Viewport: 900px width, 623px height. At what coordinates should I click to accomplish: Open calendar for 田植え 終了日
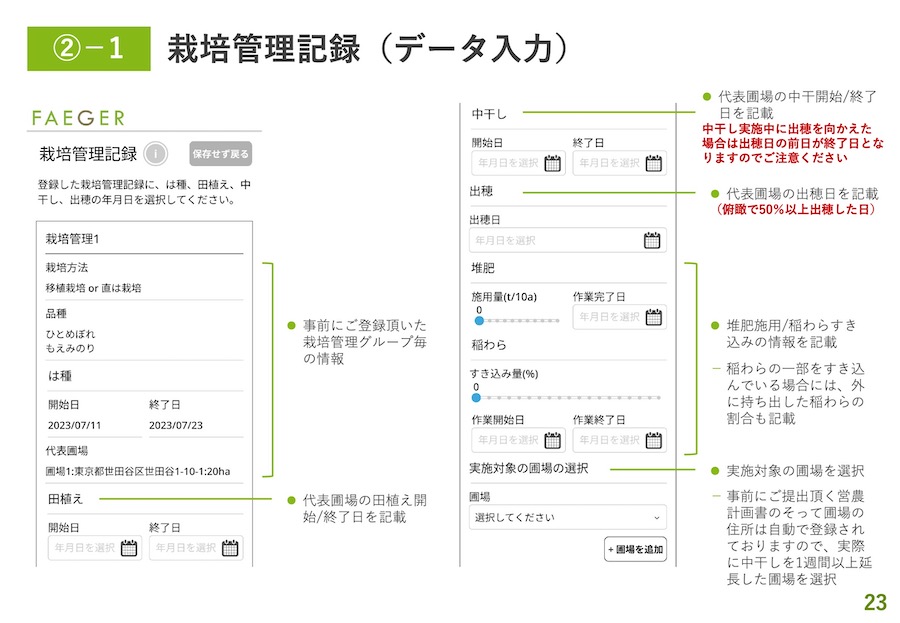230,548
